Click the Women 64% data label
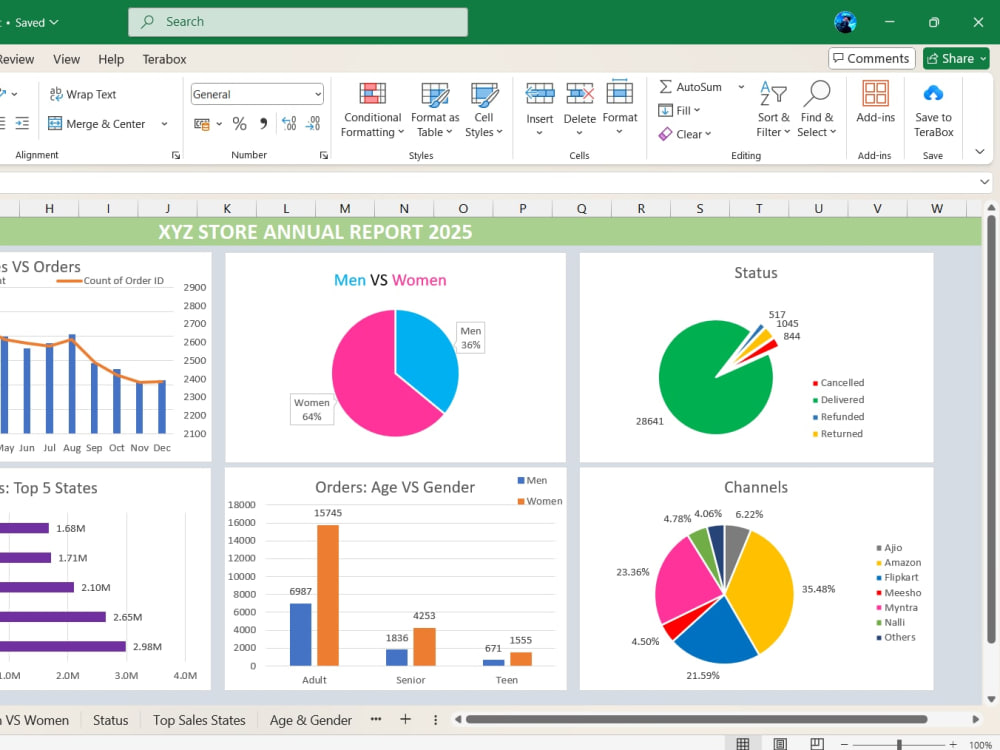 (x=311, y=409)
